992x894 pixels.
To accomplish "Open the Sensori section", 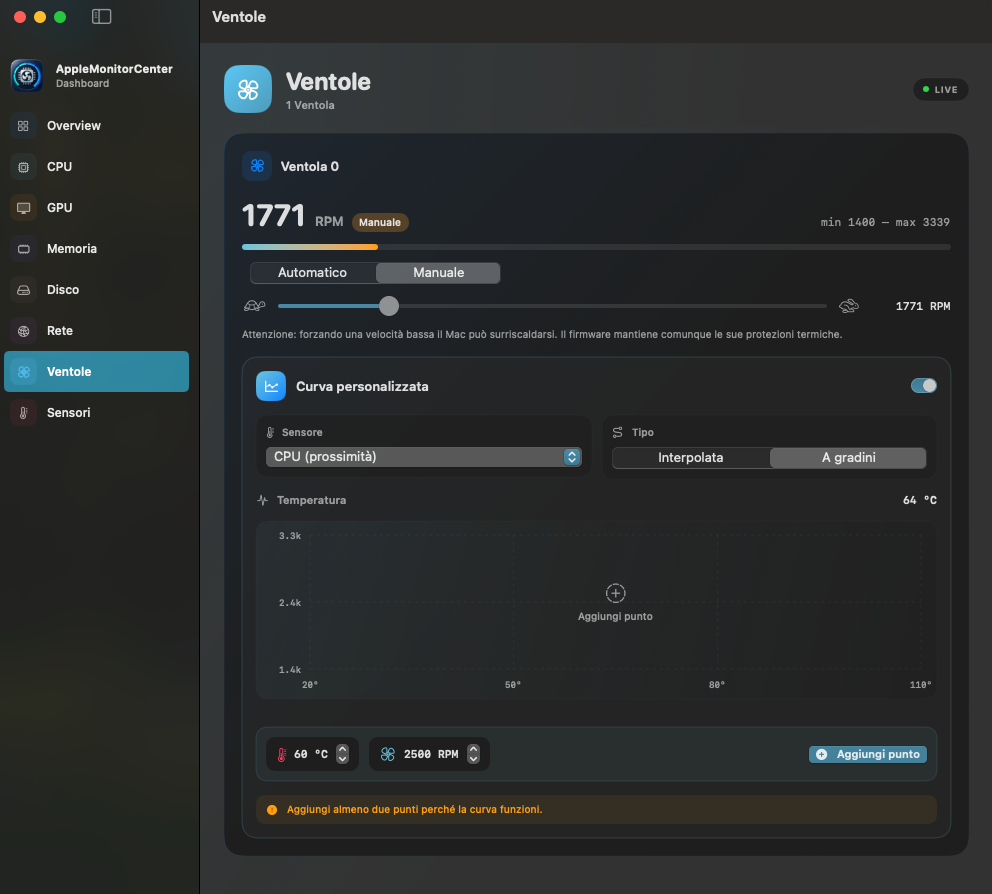I will [96, 413].
